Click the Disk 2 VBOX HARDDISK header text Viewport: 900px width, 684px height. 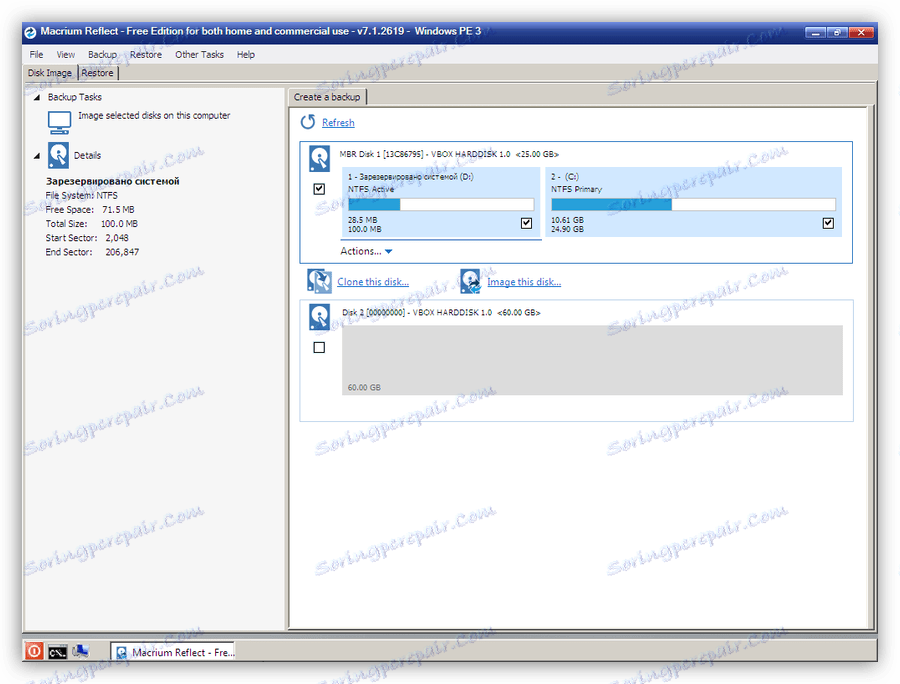coord(441,312)
